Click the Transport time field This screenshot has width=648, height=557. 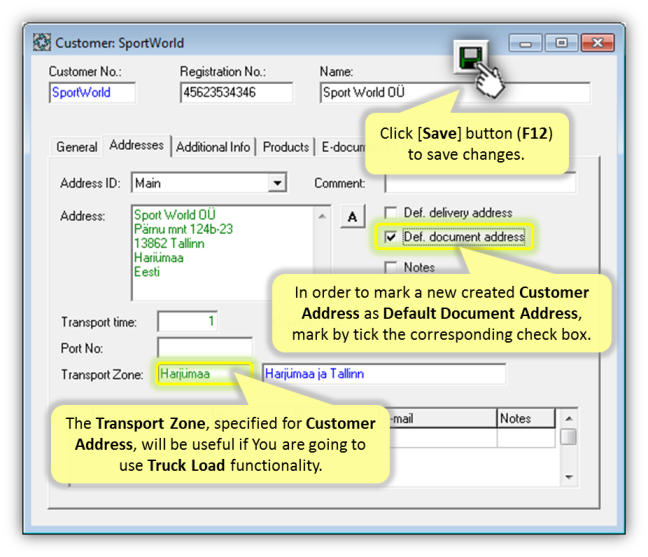click(187, 321)
